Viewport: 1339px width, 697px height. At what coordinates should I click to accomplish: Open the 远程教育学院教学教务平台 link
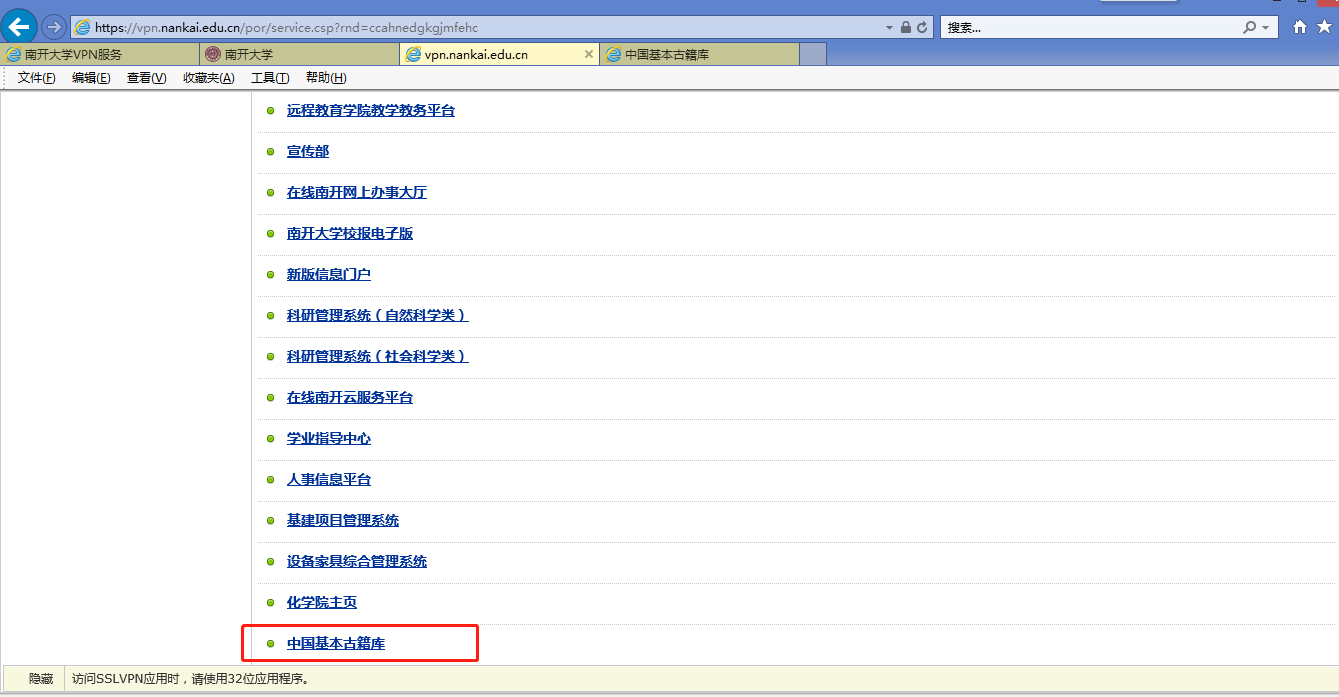(x=371, y=110)
